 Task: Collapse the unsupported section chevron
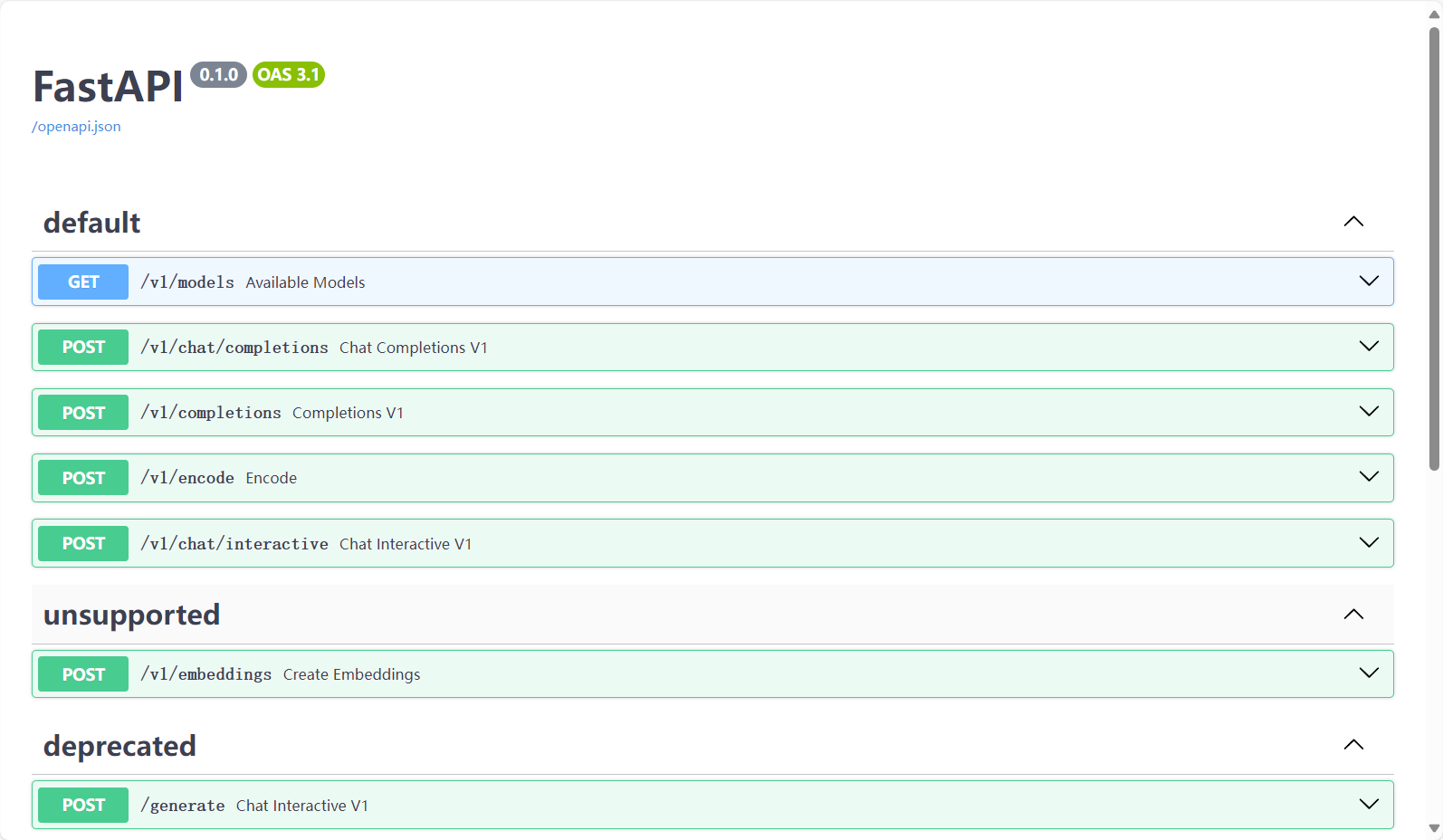1353,615
